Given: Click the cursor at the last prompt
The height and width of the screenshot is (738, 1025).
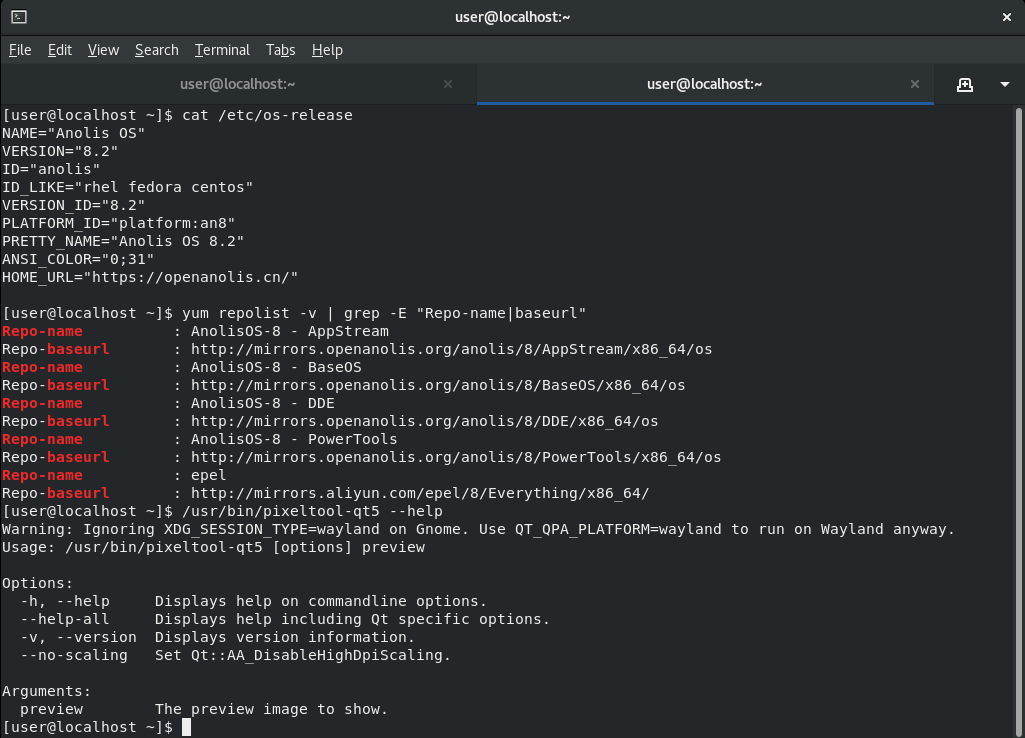Looking at the screenshot, I should pos(186,727).
